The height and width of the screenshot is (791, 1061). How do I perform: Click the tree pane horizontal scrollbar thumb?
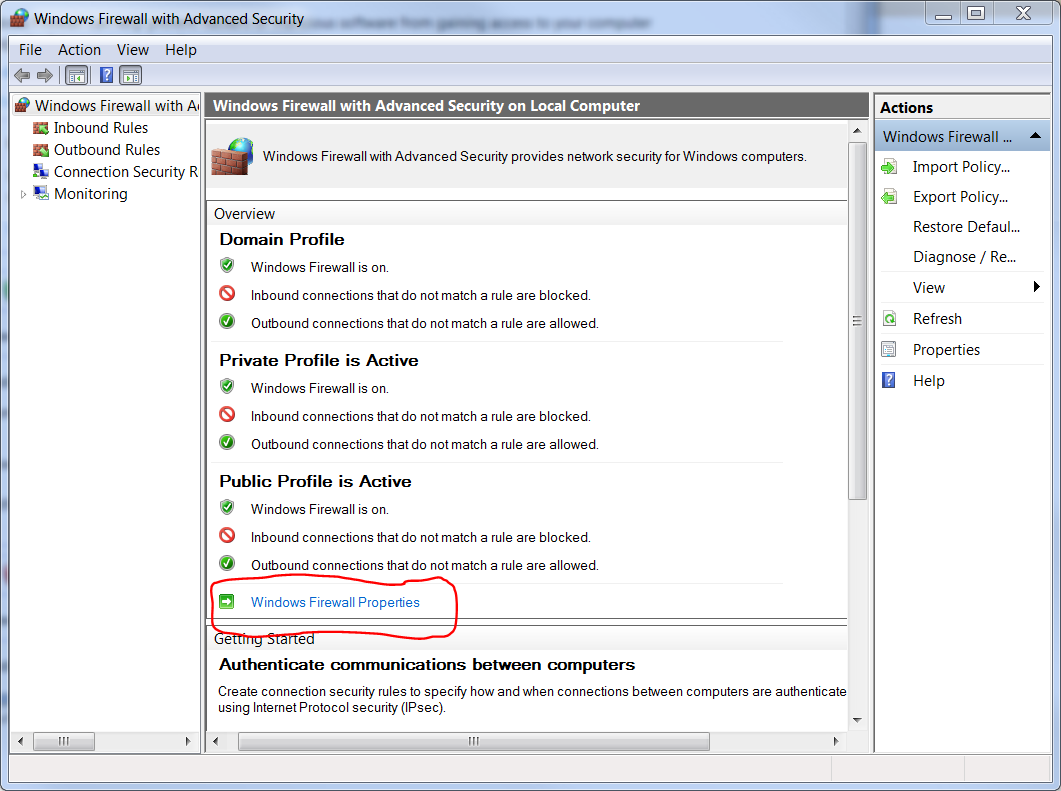tap(64, 741)
